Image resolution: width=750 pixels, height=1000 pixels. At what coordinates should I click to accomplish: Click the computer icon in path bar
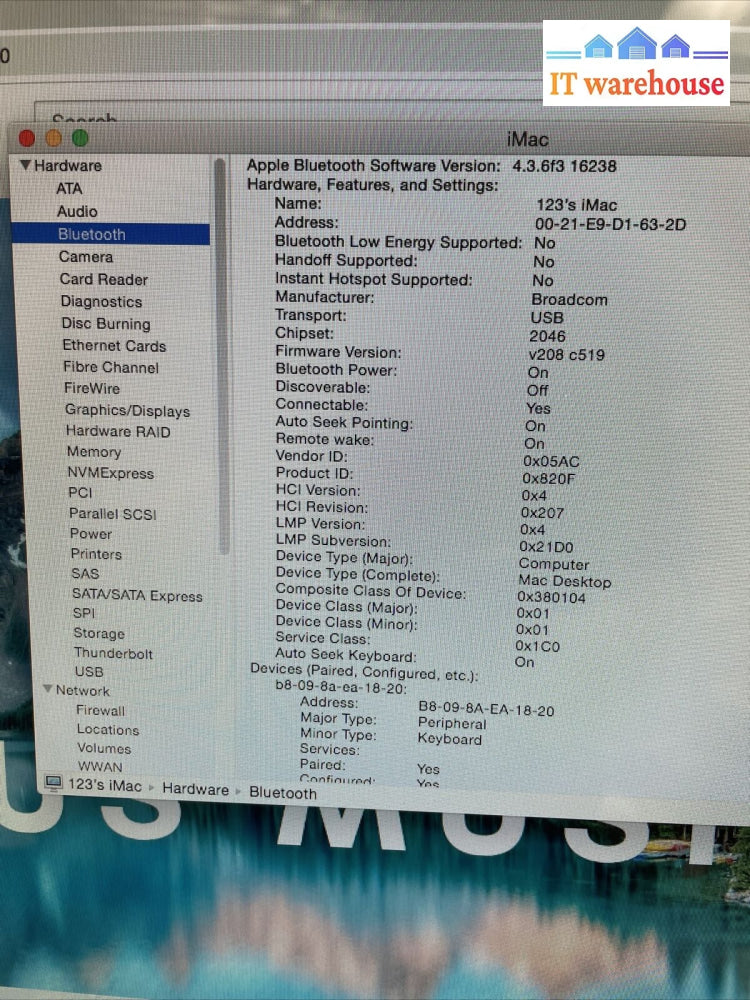tap(53, 785)
